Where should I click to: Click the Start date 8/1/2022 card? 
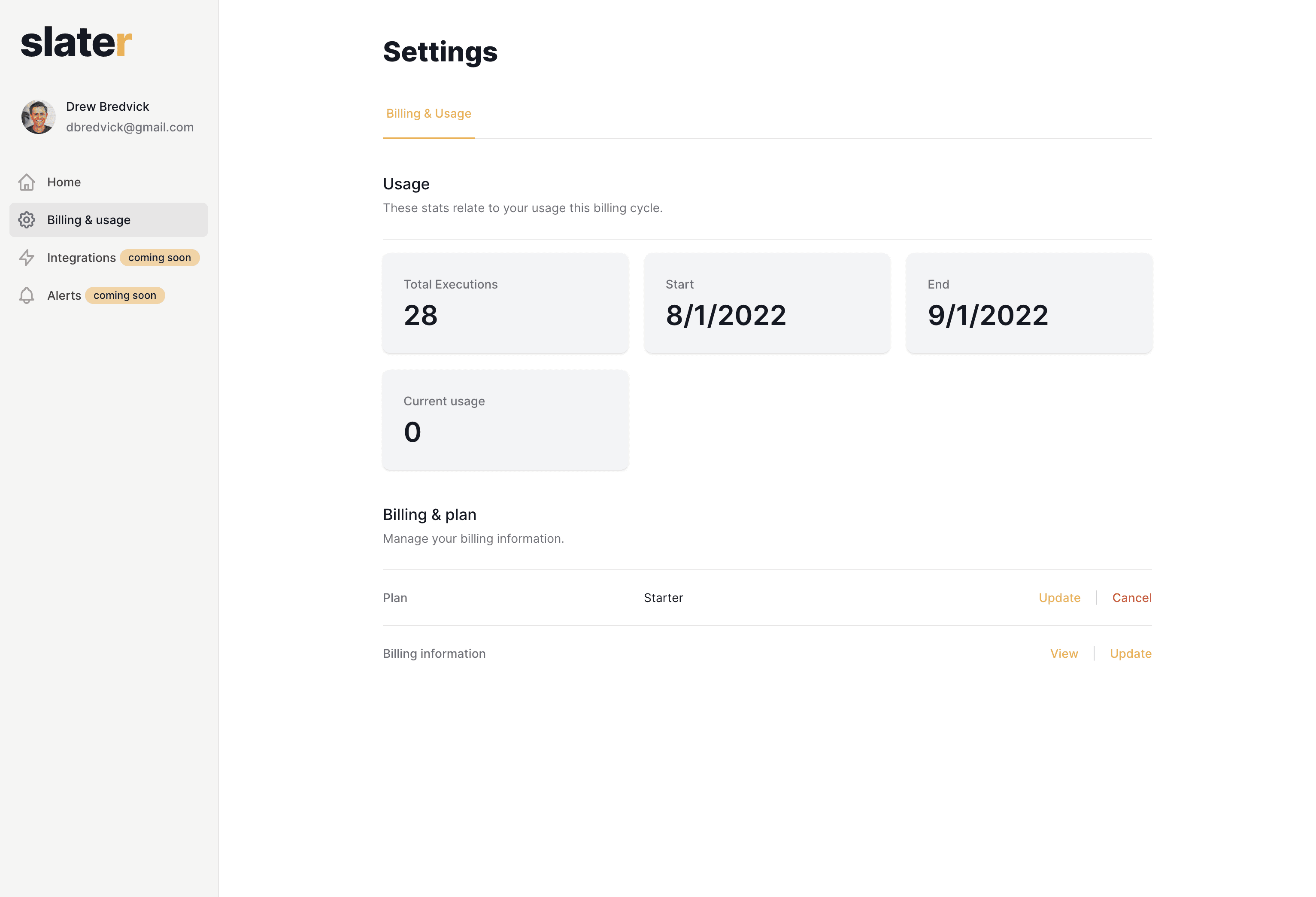click(x=767, y=303)
